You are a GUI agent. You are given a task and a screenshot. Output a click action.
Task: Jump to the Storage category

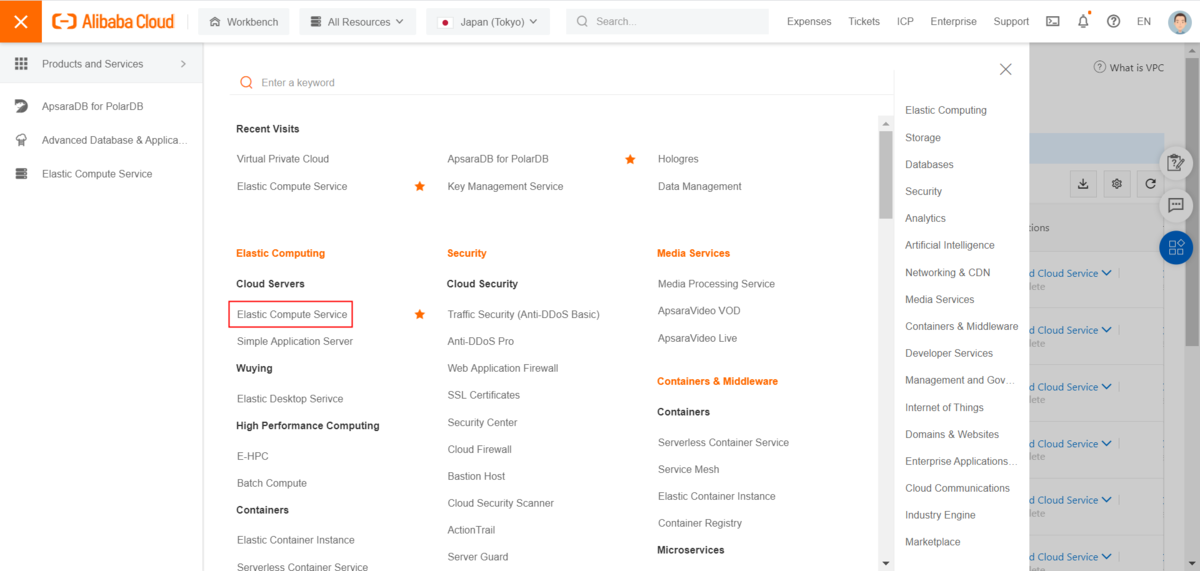tap(923, 137)
